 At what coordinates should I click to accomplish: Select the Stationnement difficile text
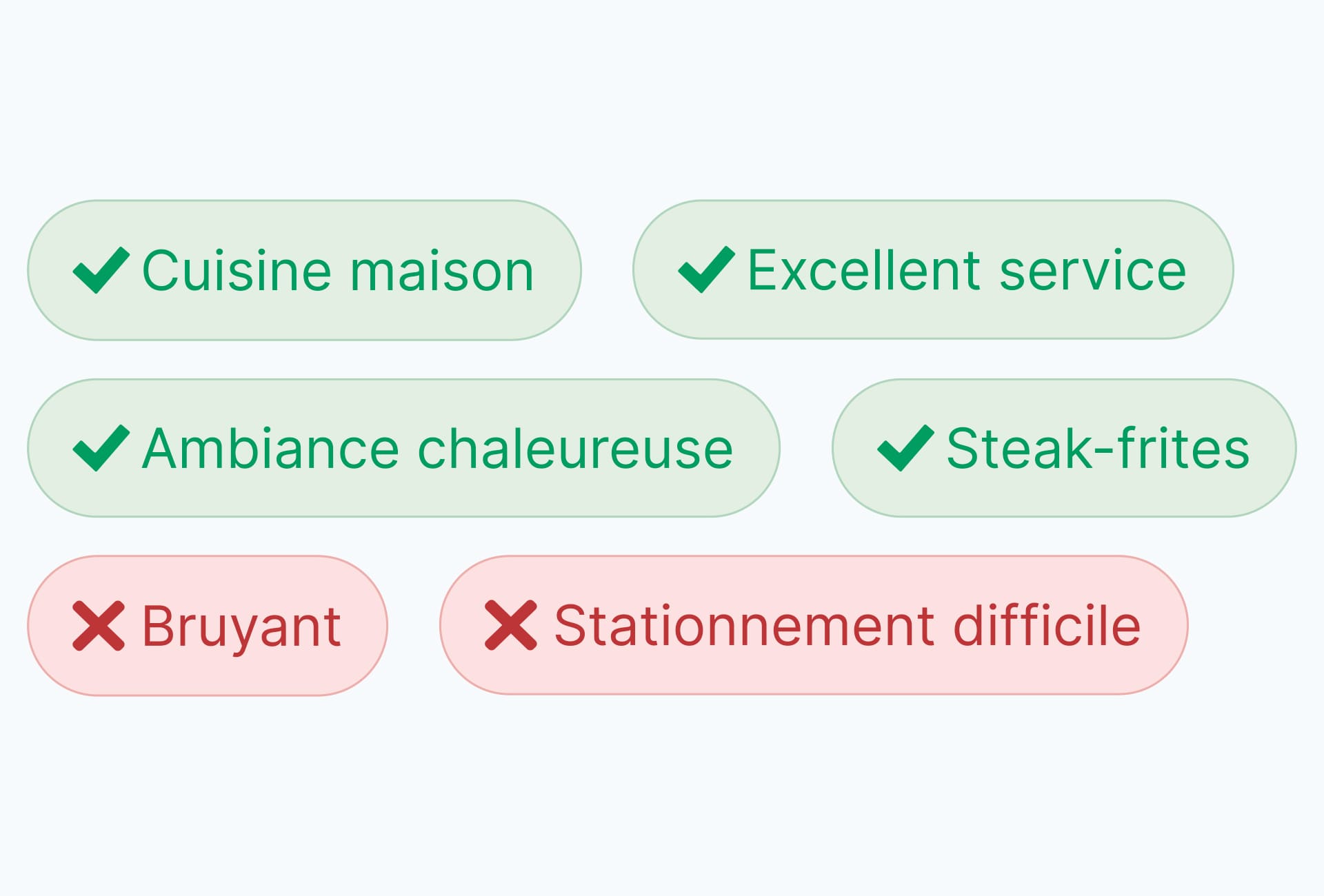[x=847, y=626]
